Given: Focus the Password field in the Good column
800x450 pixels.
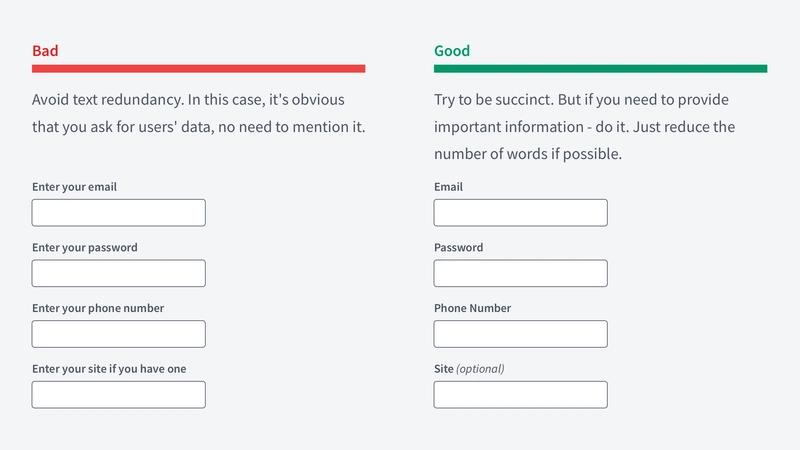Looking at the screenshot, I should point(520,273).
